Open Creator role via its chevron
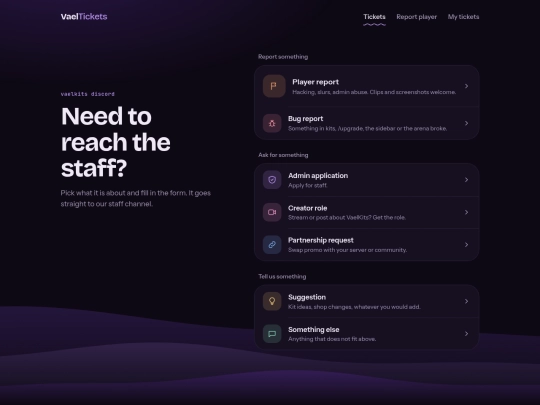Screen dimensions: 540x405 point(466,212)
